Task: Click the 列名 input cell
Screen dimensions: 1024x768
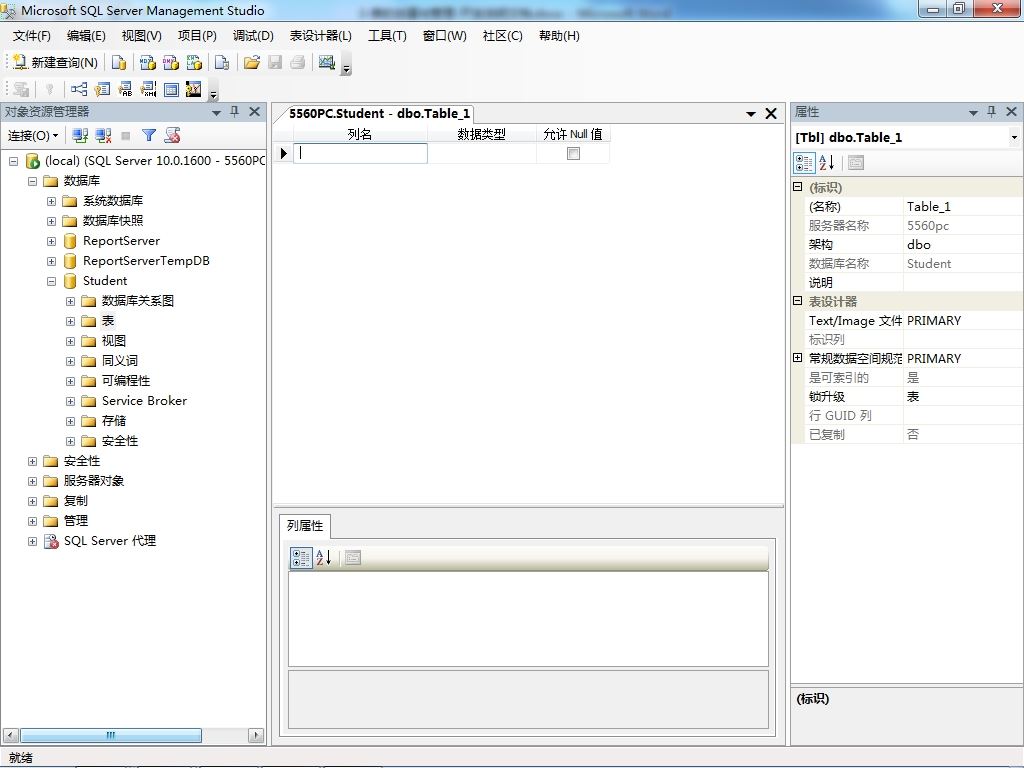Action: (x=360, y=153)
